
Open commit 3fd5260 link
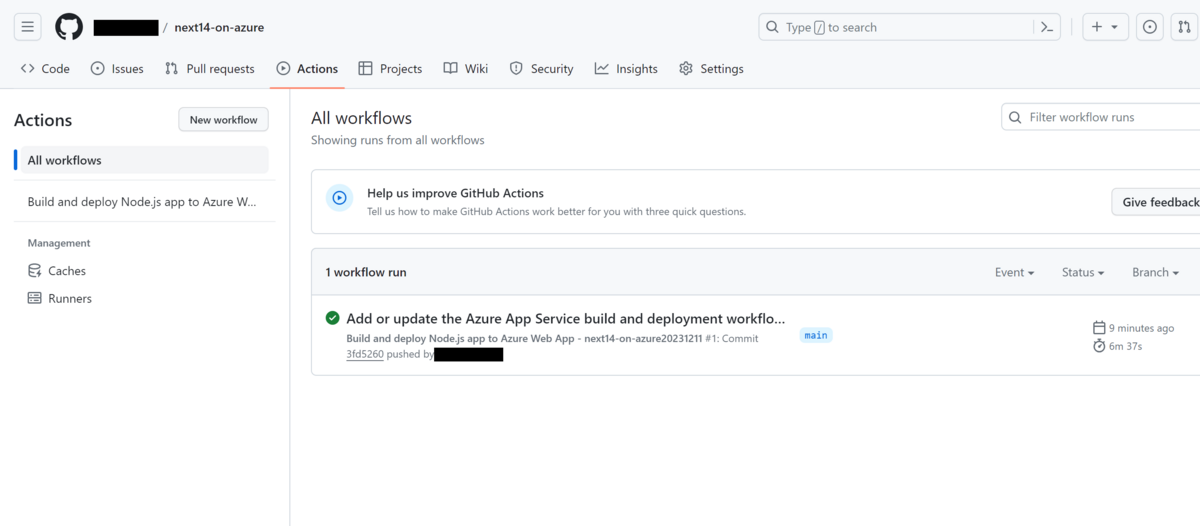tap(365, 354)
